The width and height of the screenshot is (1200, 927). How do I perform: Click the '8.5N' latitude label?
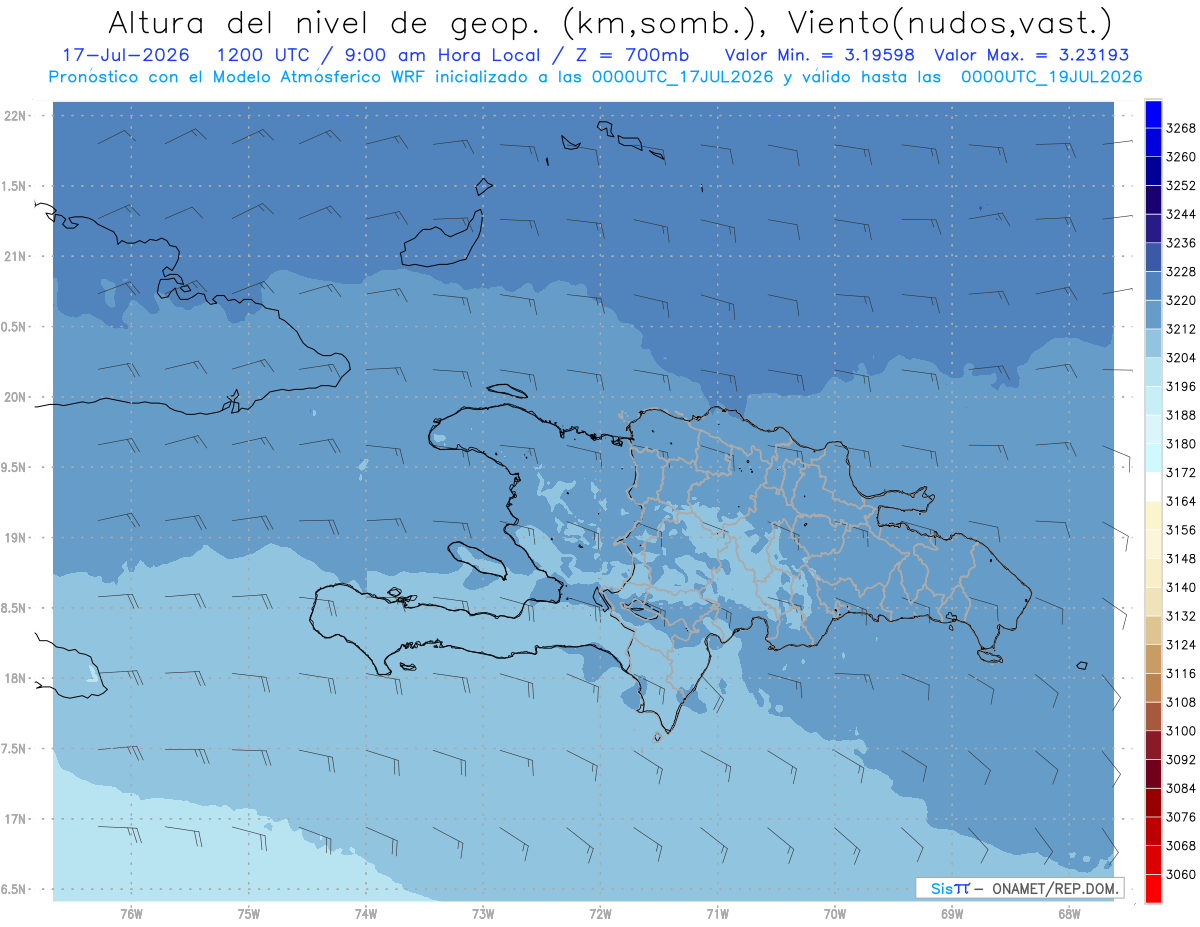tap(15, 608)
